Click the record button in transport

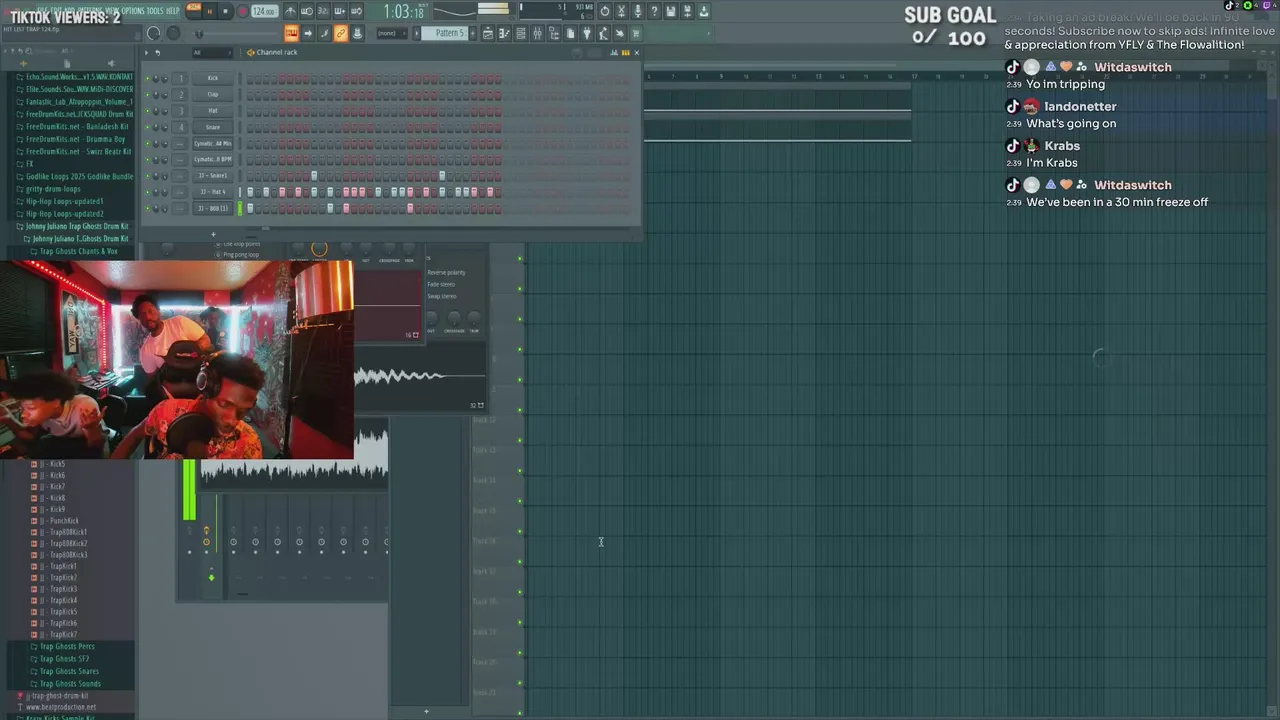pos(242,11)
